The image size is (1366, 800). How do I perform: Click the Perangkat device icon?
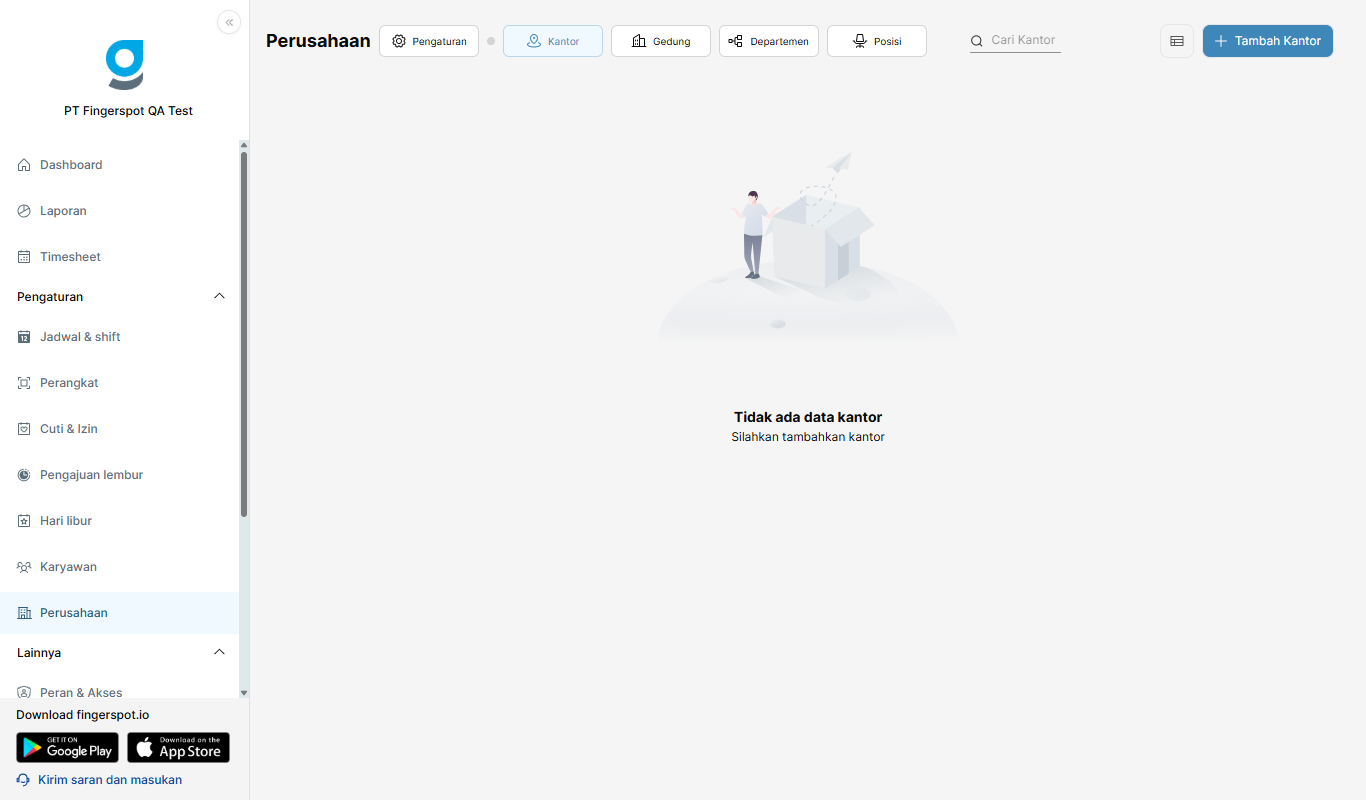[24, 383]
